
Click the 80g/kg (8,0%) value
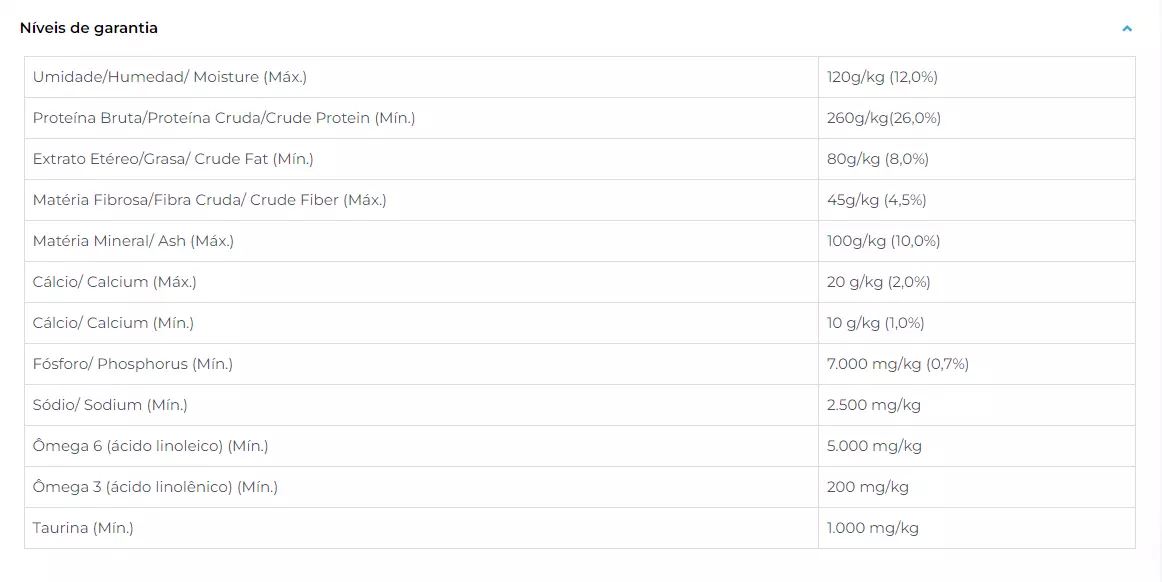click(877, 159)
